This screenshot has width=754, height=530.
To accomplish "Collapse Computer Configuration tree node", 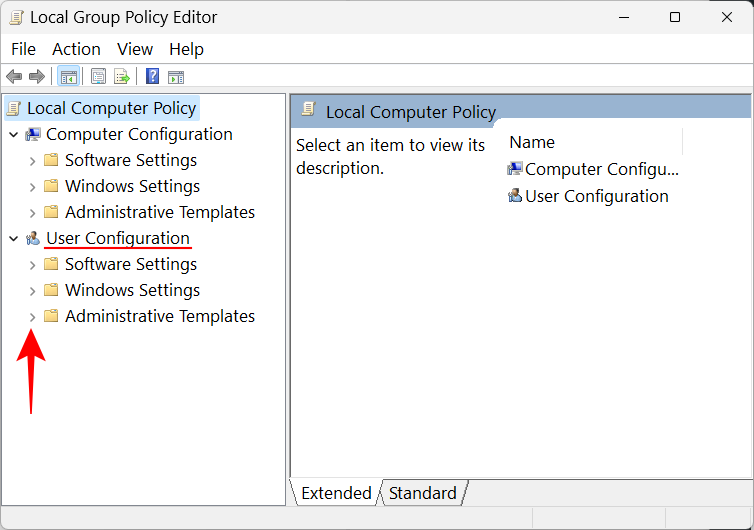I will [x=13, y=134].
